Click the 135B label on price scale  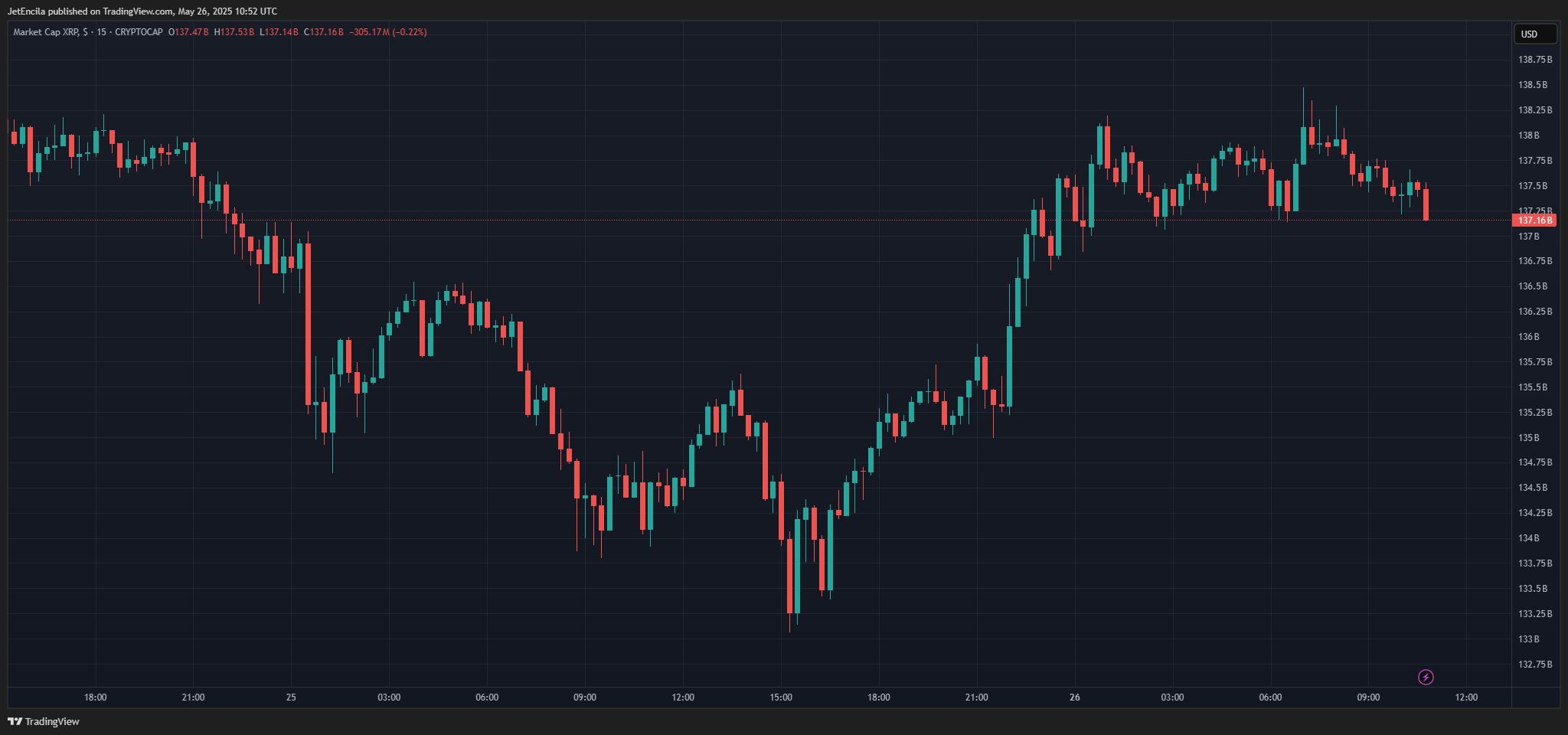coord(1529,438)
